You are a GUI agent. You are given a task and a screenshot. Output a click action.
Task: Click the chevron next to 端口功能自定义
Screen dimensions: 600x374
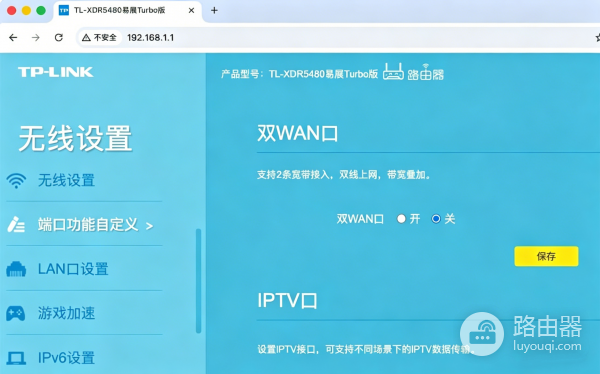click(150, 226)
